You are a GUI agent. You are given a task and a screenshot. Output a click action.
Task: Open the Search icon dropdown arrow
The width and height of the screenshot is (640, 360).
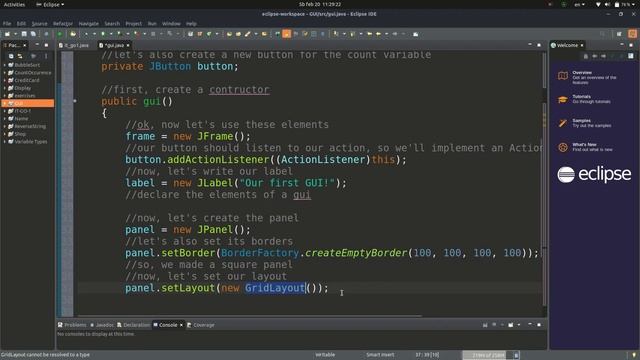point(256,34)
